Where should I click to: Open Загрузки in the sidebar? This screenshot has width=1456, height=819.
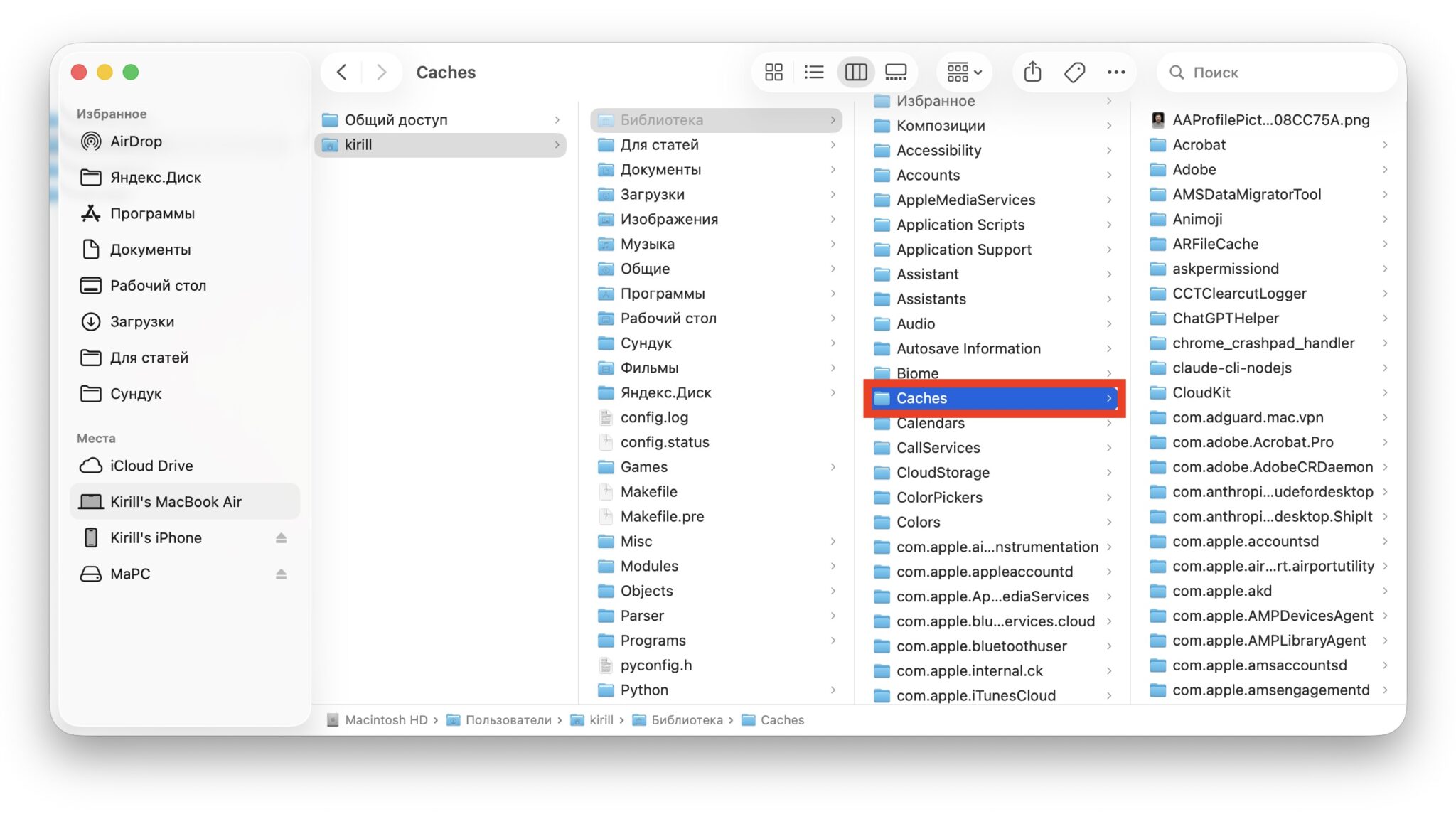point(185,321)
